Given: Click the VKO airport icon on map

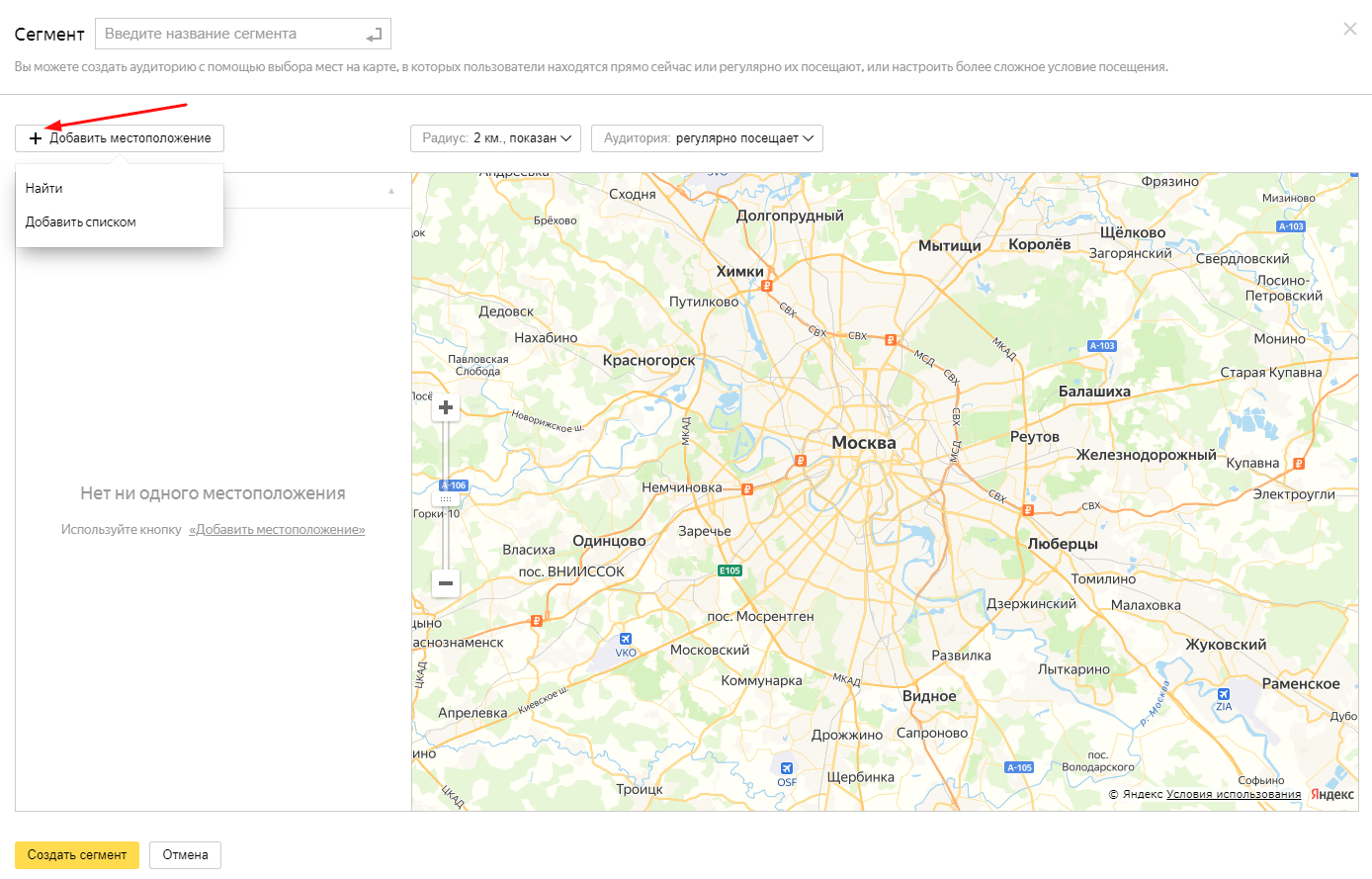Looking at the screenshot, I should [625, 639].
